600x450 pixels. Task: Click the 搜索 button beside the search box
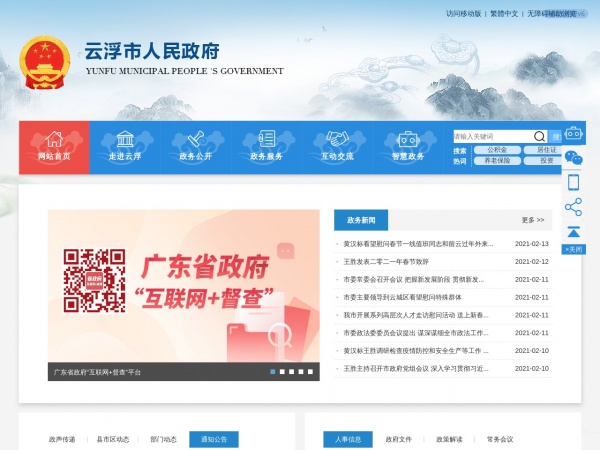click(556, 136)
